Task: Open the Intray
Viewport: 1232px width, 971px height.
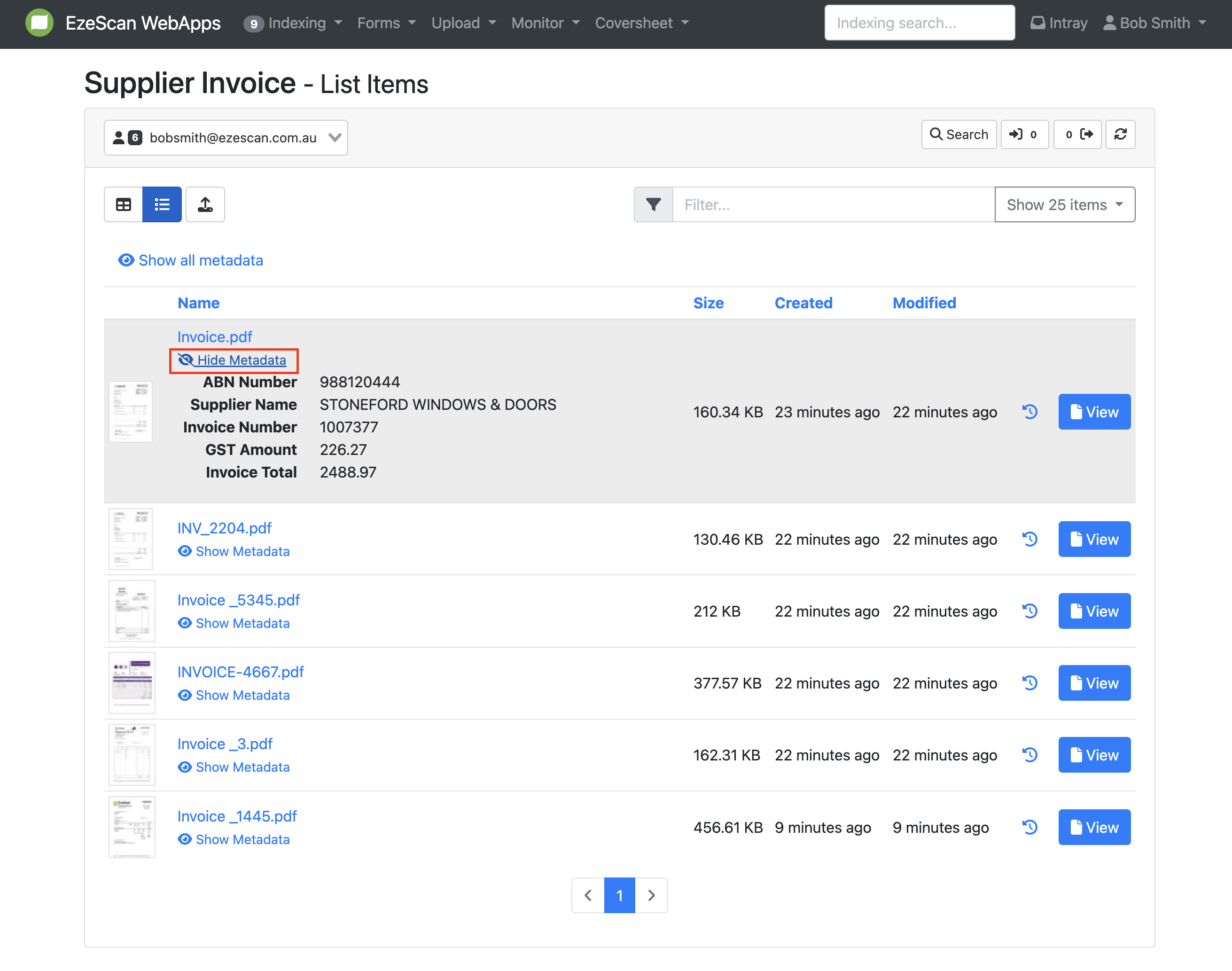Action: pos(1059,23)
